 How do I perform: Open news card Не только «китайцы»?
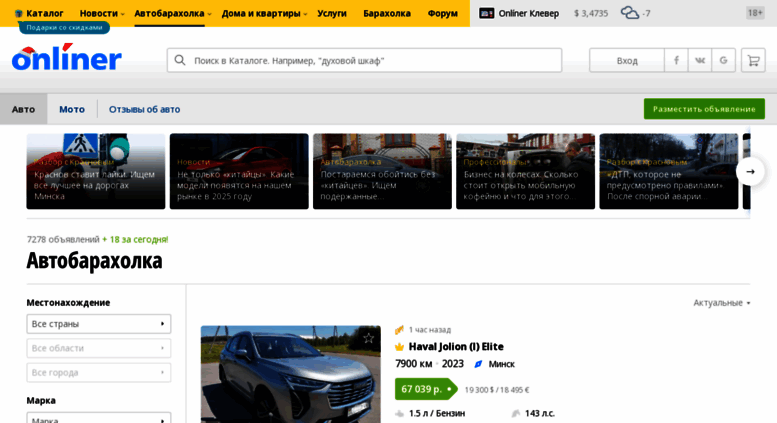click(x=239, y=171)
